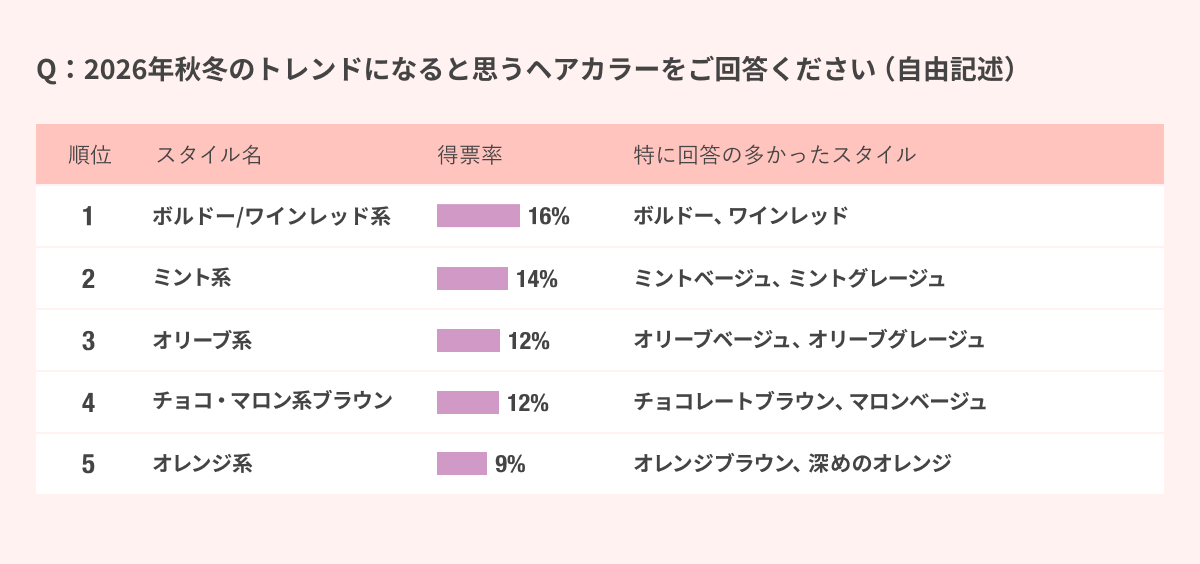
Task: Click the ミントベージュ、ミントグレージュ text
Action: click(x=790, y=278)
